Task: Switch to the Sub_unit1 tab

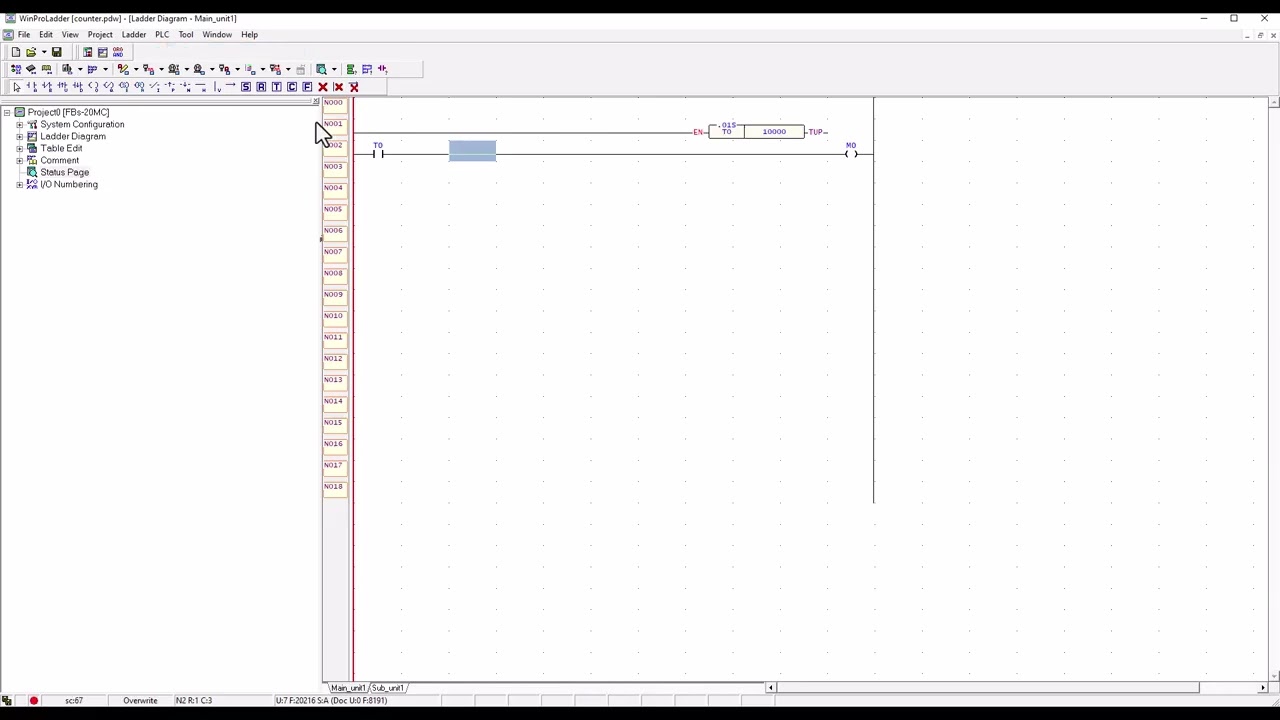Action: pyautogui.click(x=388, y=688)
